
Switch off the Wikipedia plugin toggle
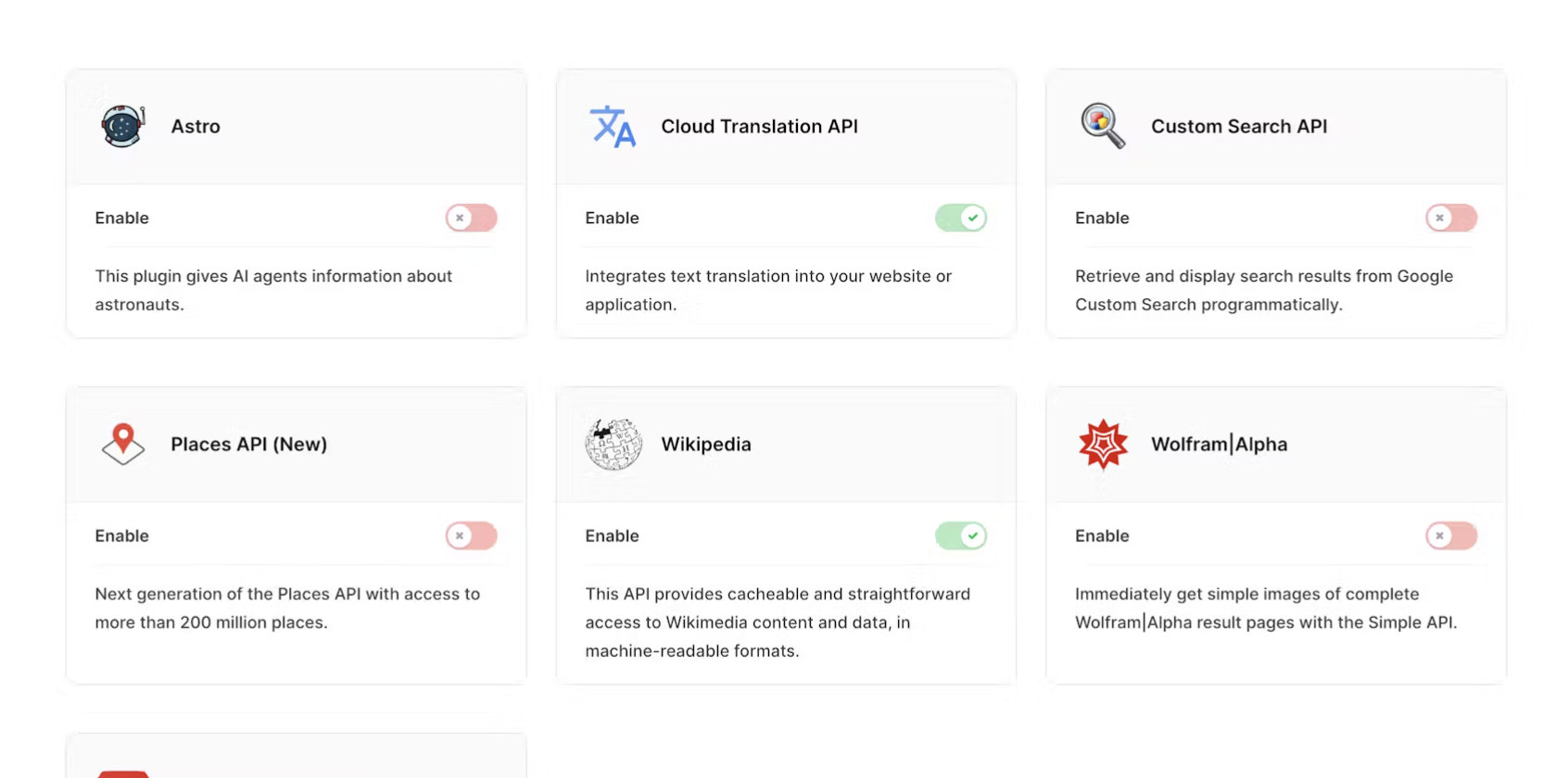pyautogui.click(x=961, y=535)
